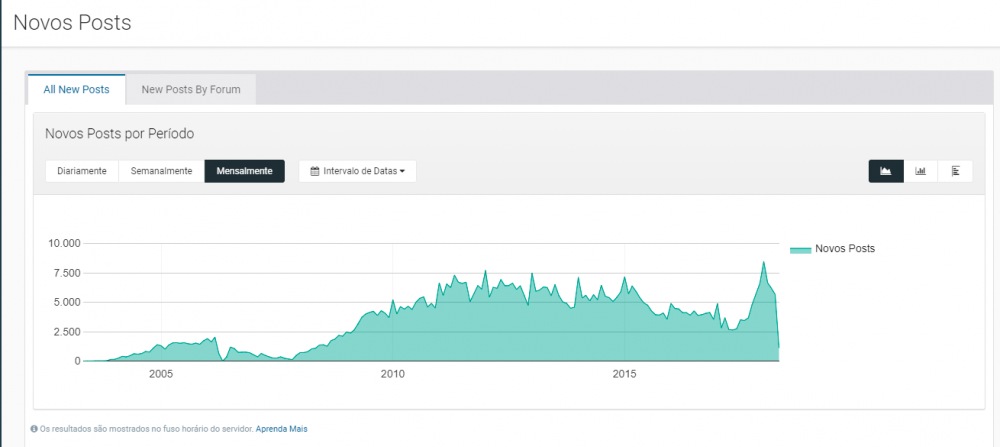Screen dimensions: 1000x447
Task: Open the Aprenda Mais link
Action: tap(285, 429)
